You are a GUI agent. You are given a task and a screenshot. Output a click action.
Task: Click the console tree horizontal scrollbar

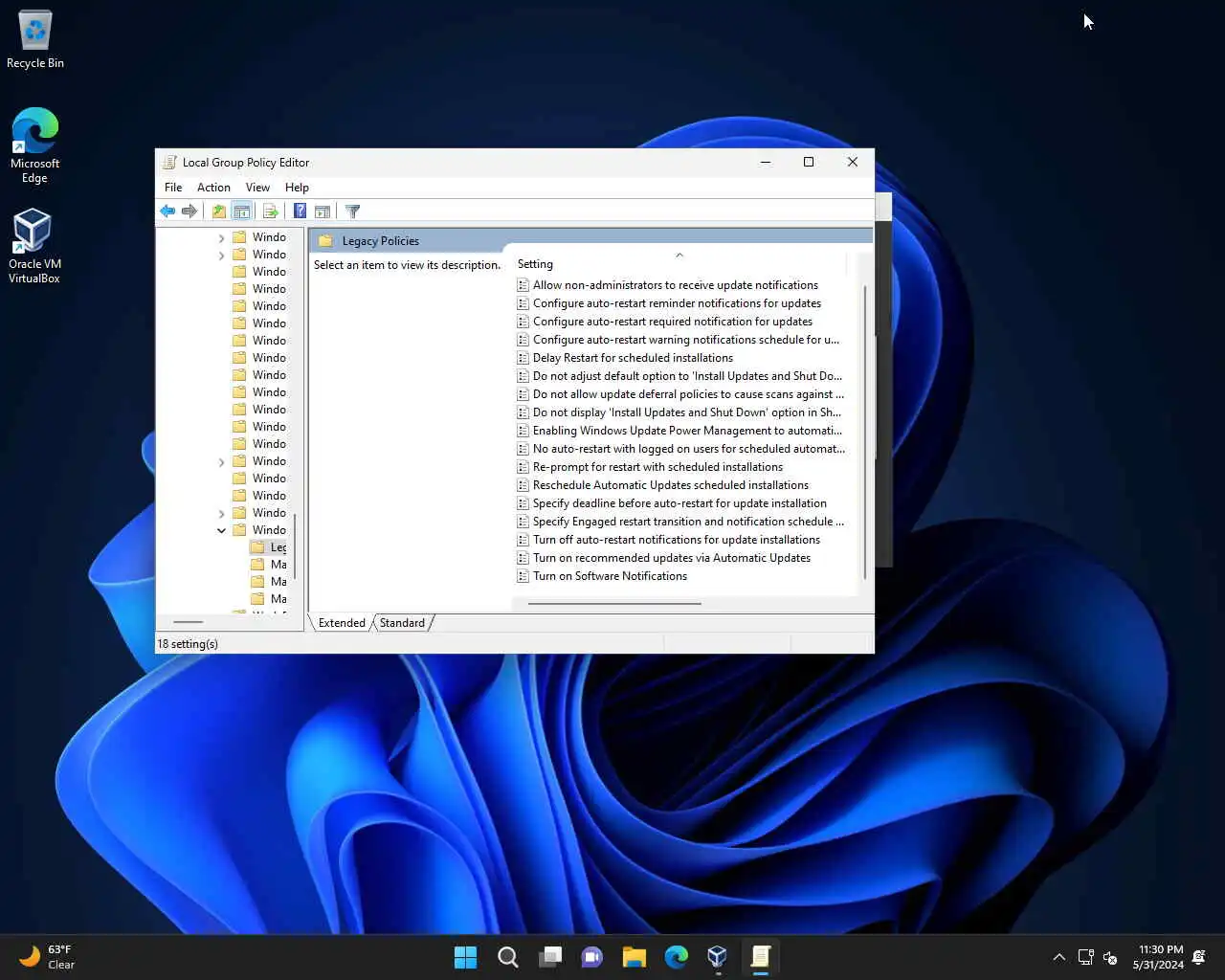(188, 622)
